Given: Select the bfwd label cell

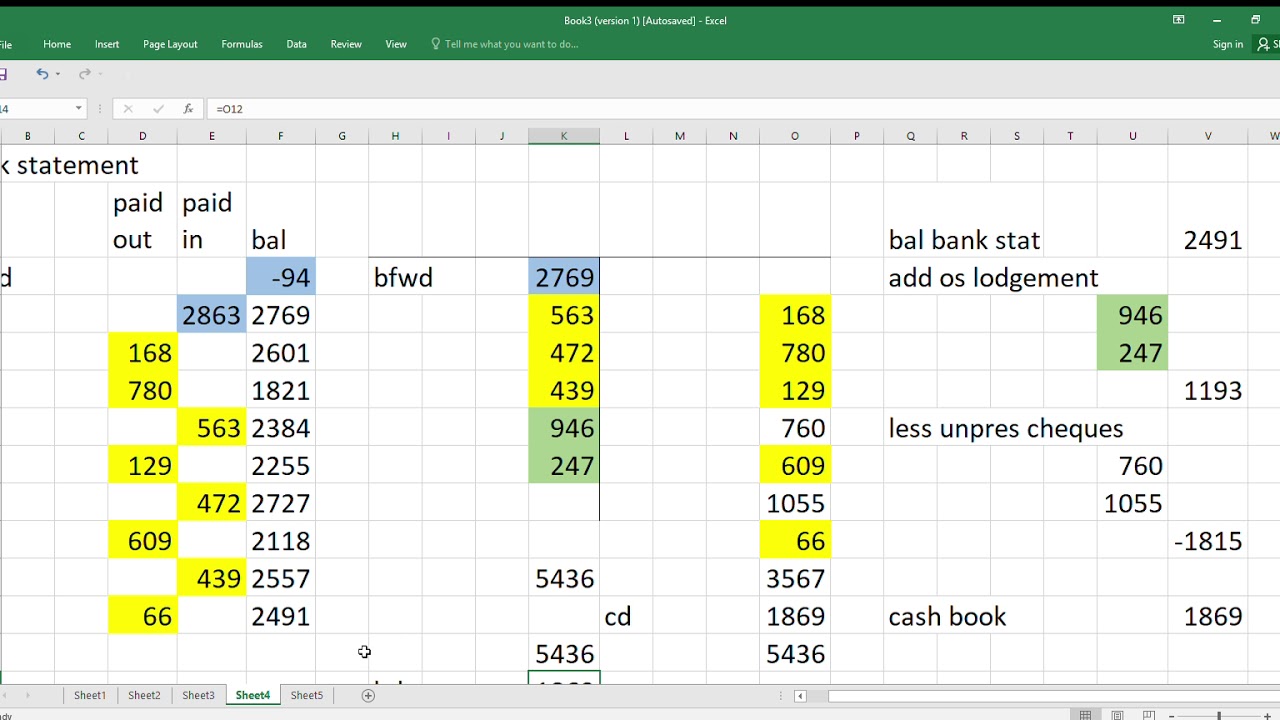Looking at the screenshot, I should tap(403, 277).
